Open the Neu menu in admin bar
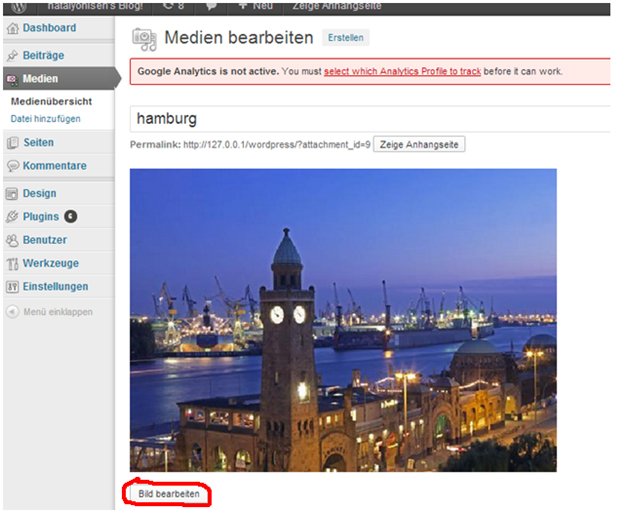 pyautogui.click(x=256, y=6)
